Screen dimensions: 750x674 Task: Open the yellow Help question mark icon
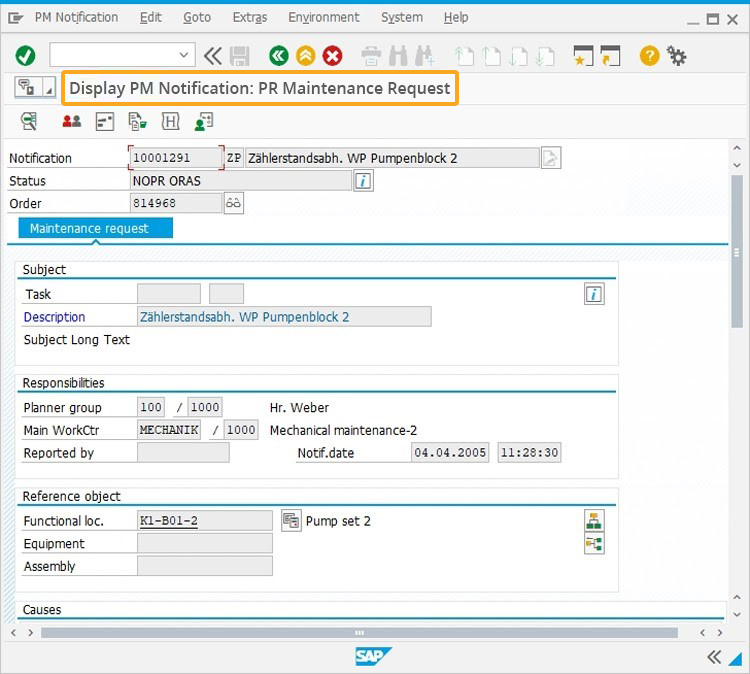pos(649,56)
